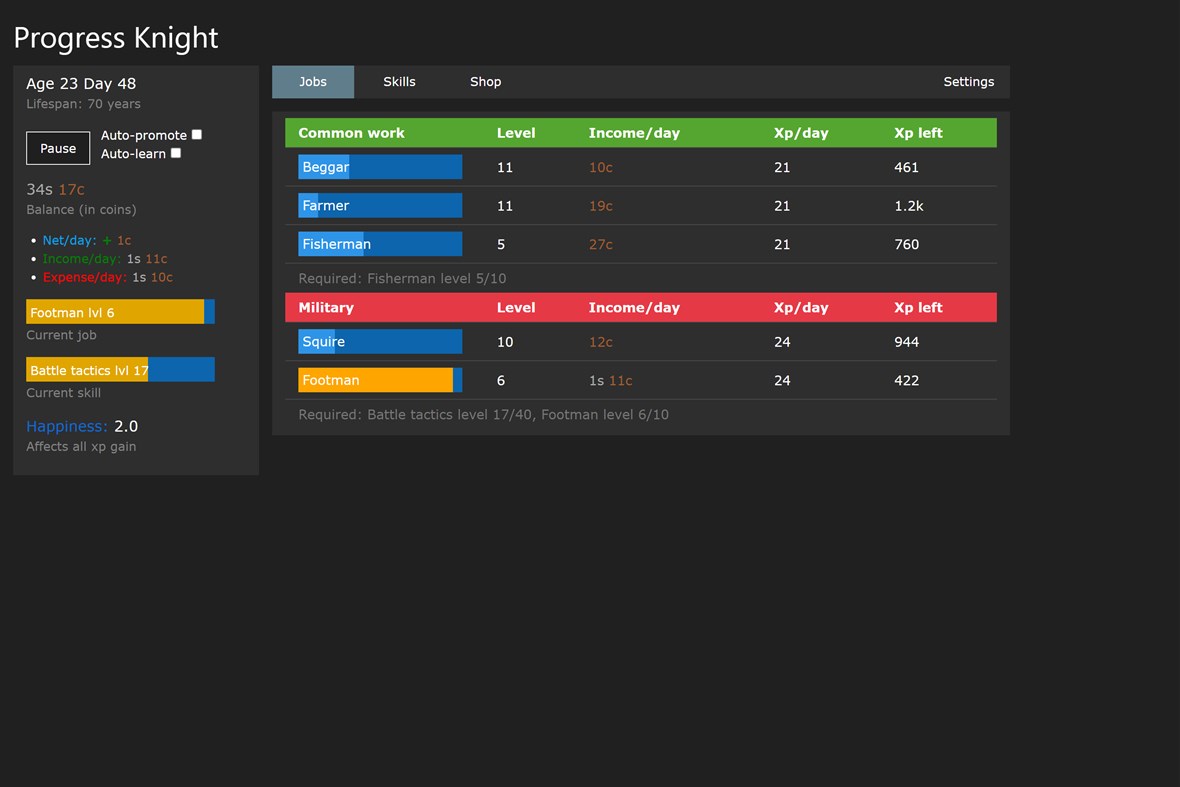Enable the Auto-promote checkbox
The height and width of the screenshot is (787, 1180).
tap(196, 134)
